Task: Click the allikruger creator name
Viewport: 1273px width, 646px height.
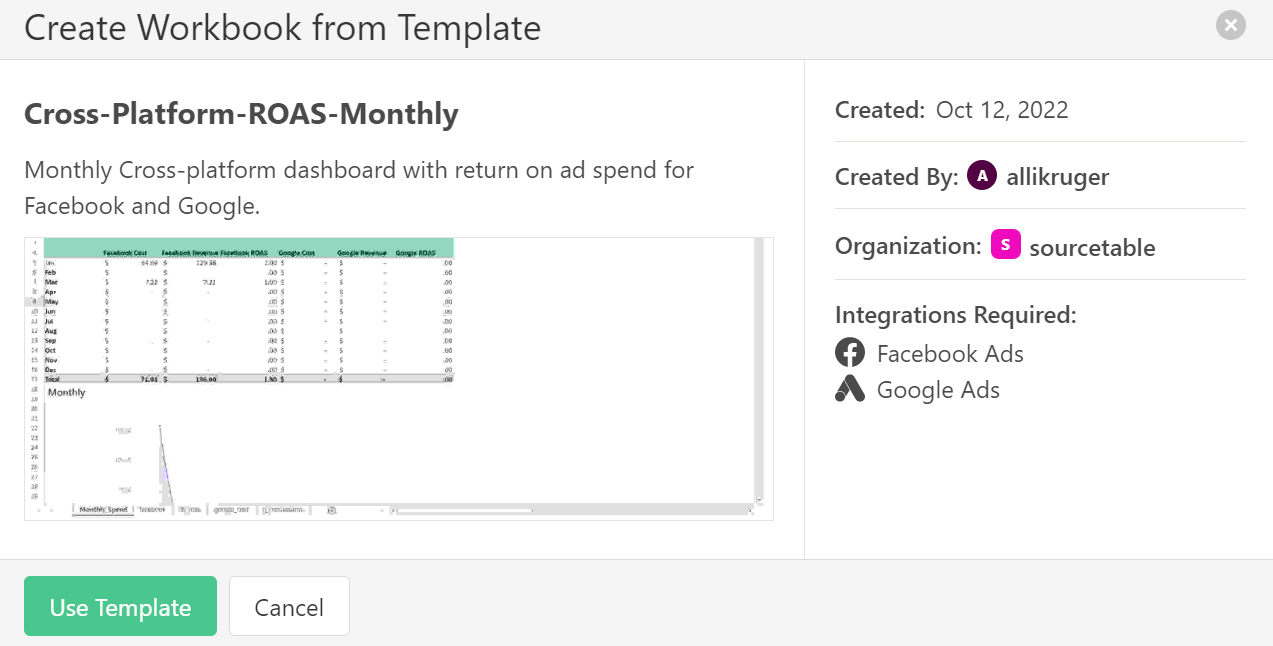Action: [1057, 177]
